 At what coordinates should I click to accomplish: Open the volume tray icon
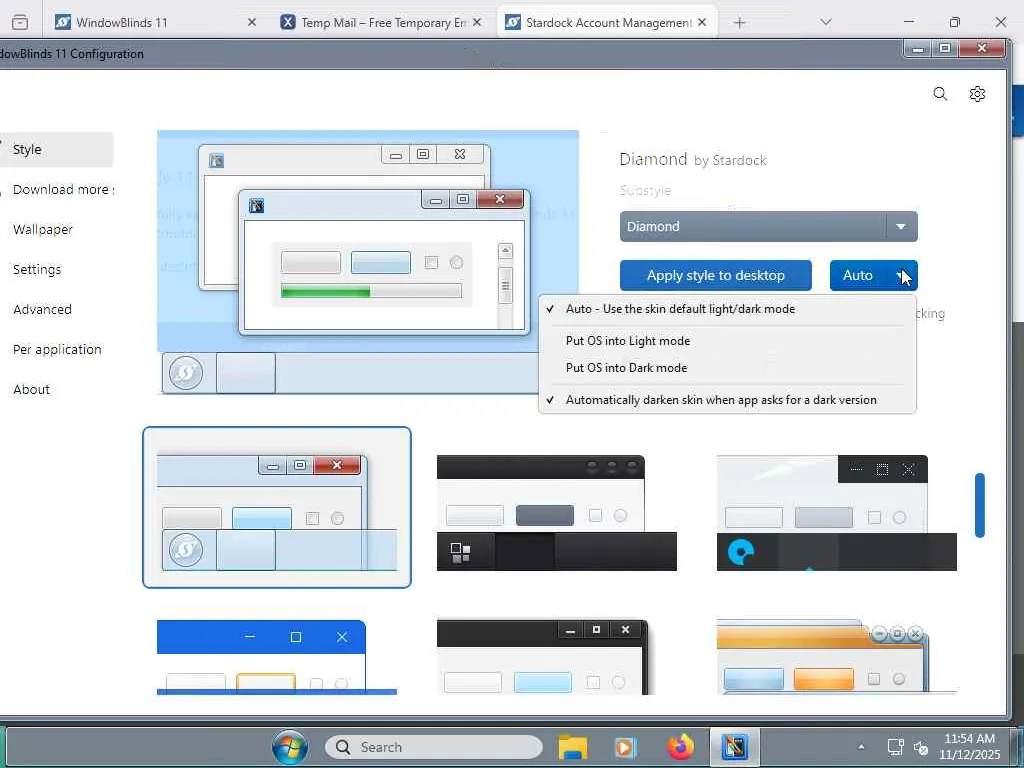(921, 747)
